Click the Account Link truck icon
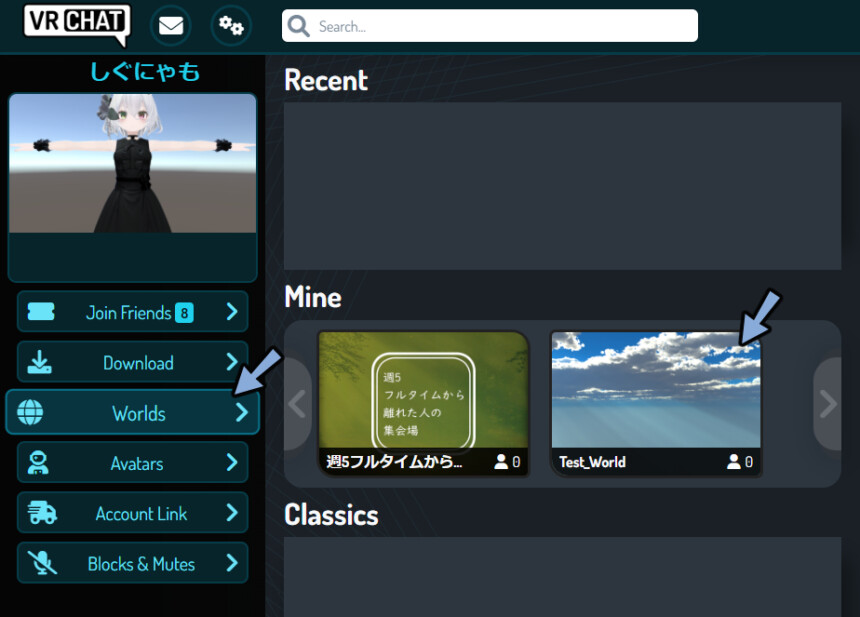The width and height of the screenshot is (860, 617). point(42,512)
